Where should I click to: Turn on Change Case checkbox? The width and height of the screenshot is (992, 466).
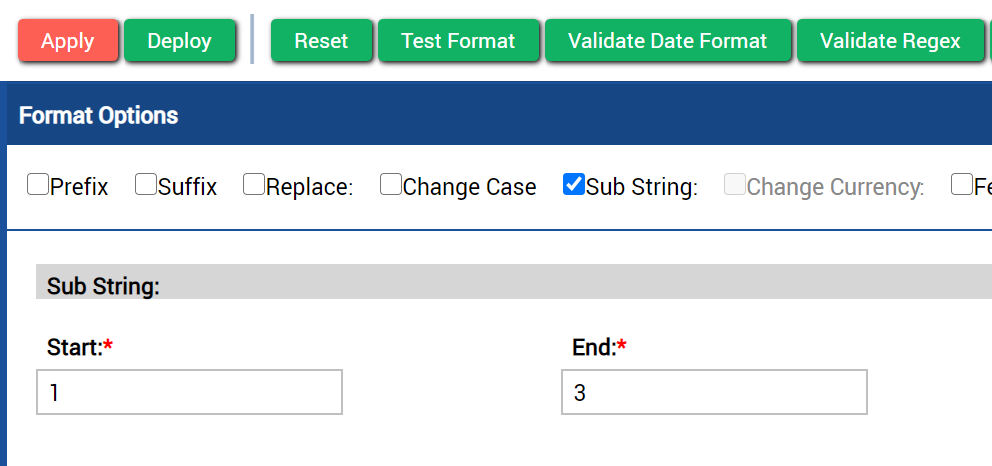click(x=390, y=185)
